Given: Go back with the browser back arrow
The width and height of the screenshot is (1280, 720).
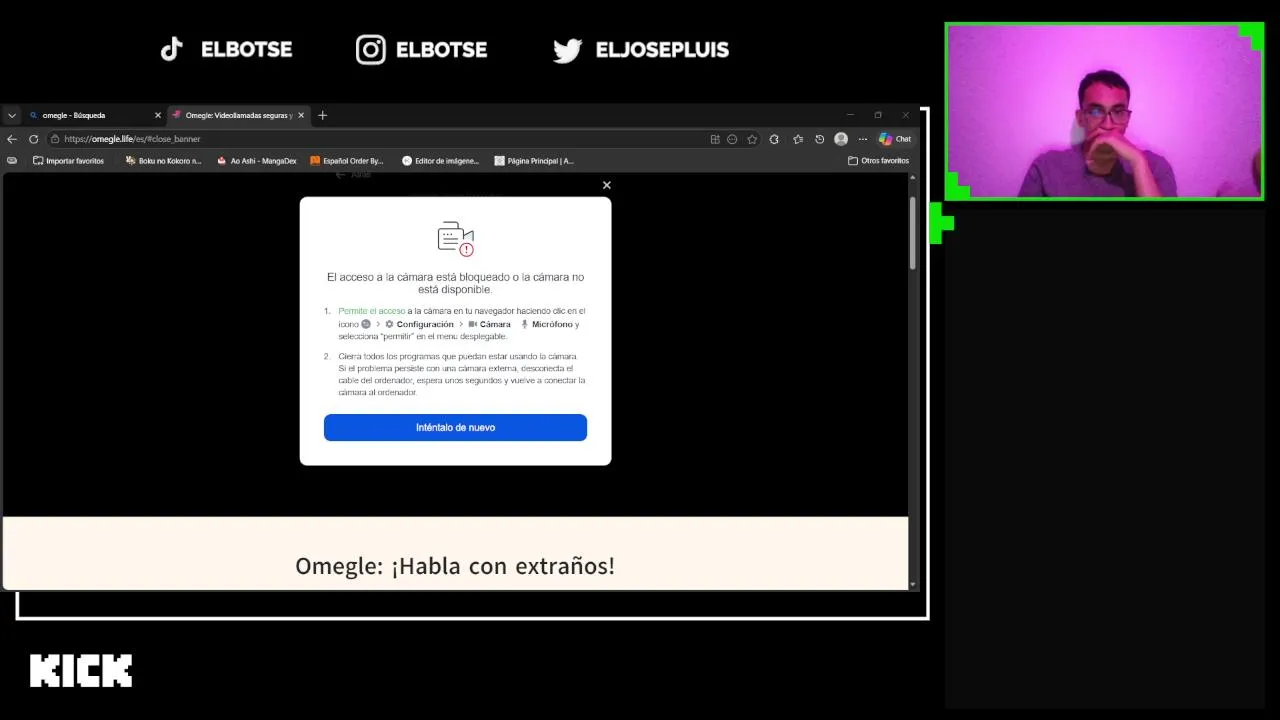Looking at the screenshot, I should tap(12, 139).
